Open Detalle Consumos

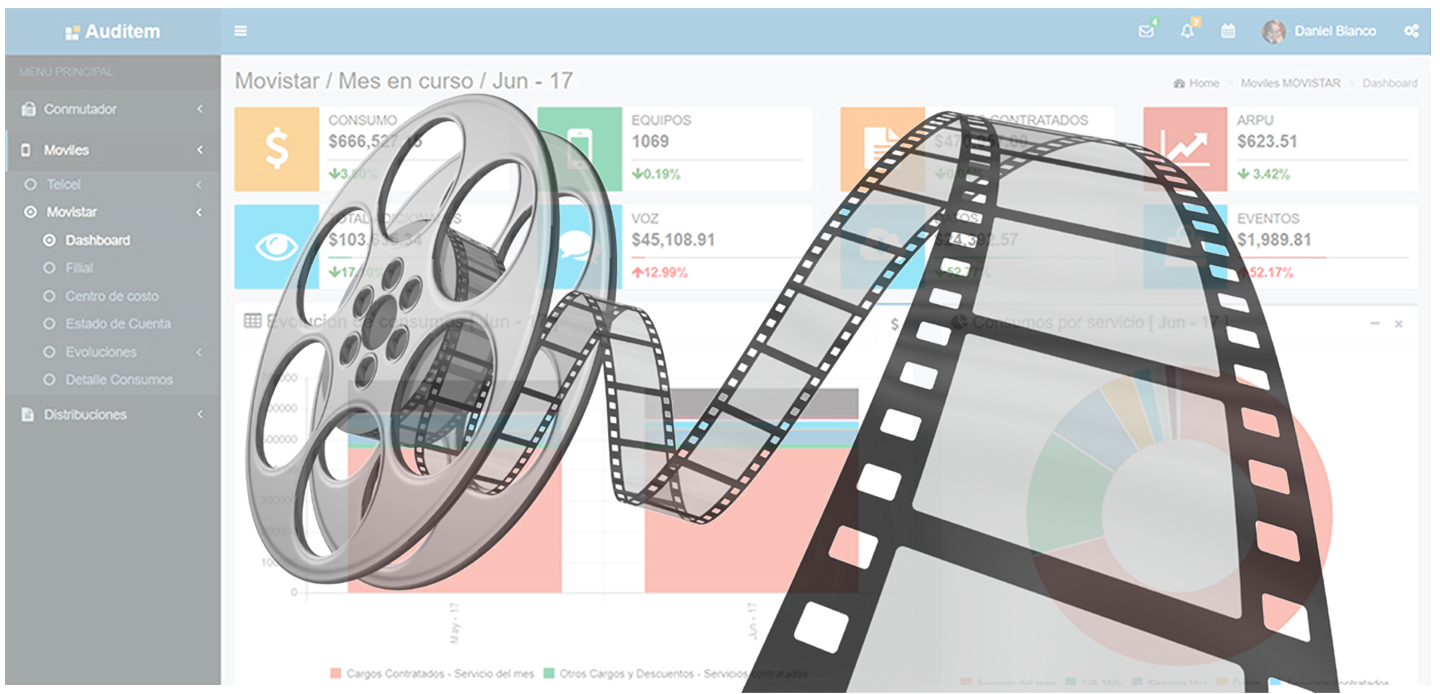pos(119,380)
